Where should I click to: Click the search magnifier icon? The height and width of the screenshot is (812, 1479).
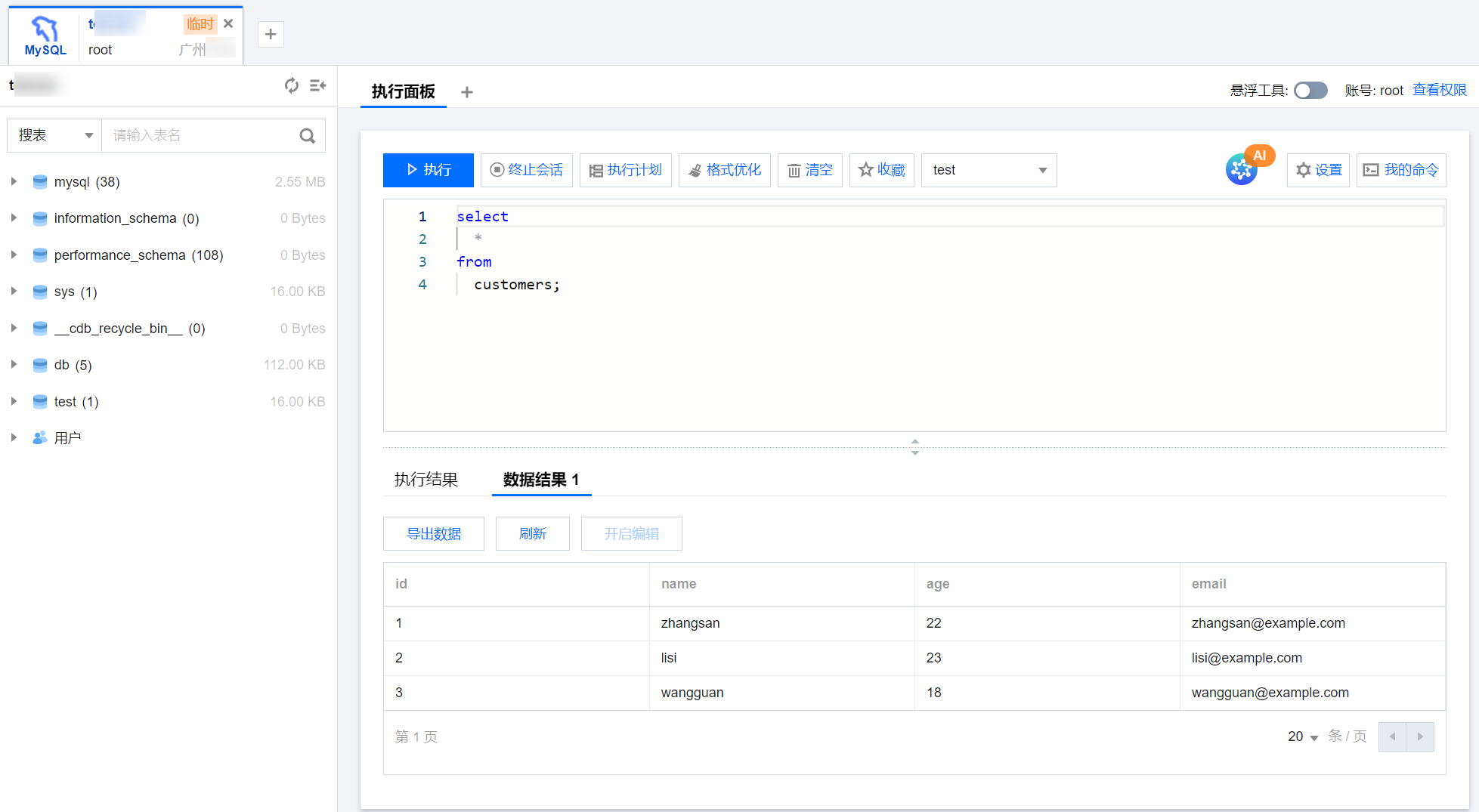(x=307, y=136)
